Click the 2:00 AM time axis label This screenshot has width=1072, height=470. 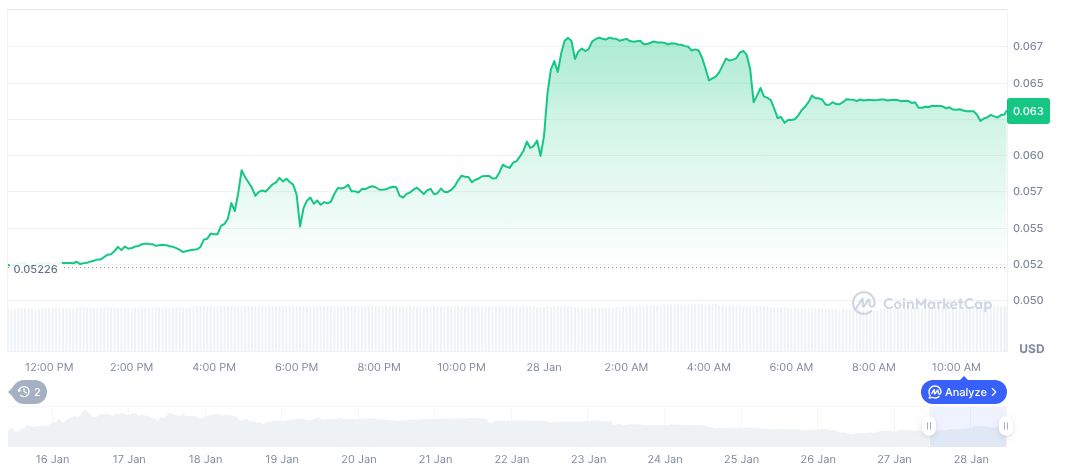pyautogui.click(x=626, y=367)
